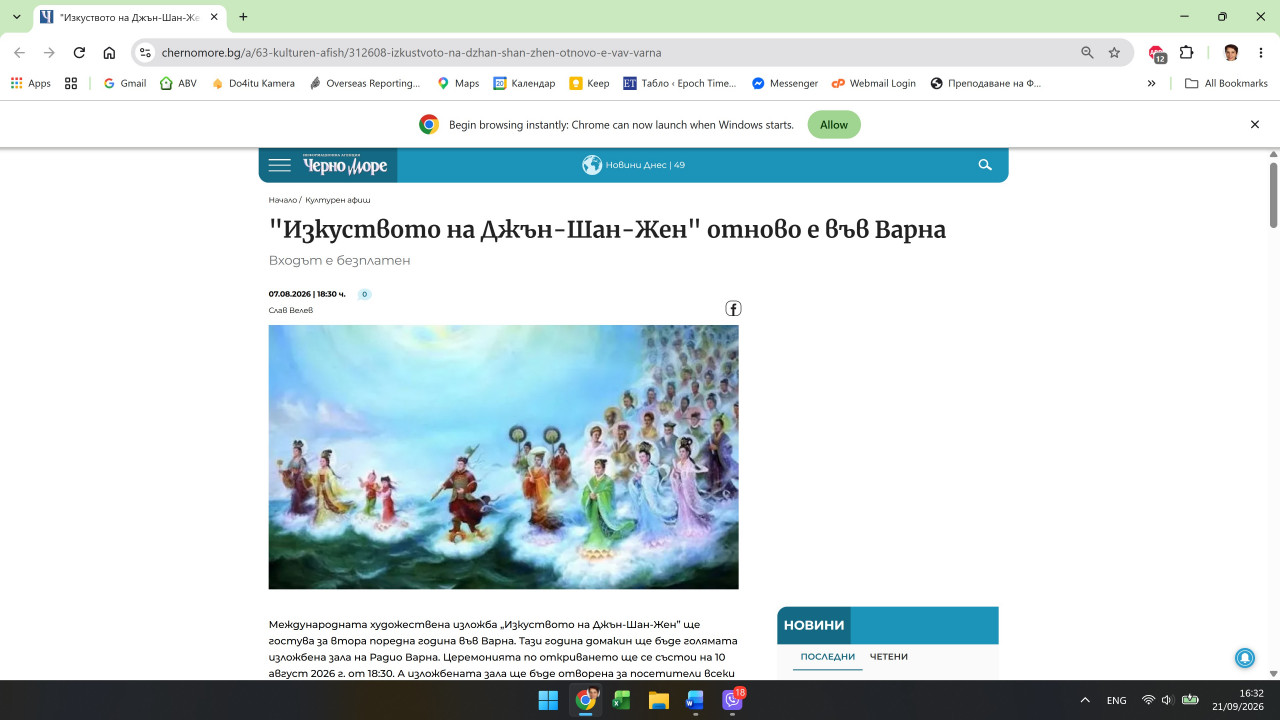
Task: Open the volume control in system tray
Action: pyautogui.click(x=1167, y=700)
